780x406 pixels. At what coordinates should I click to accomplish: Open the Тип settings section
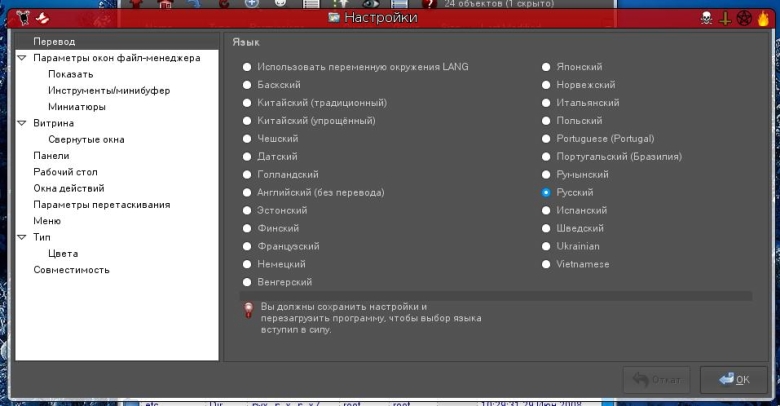click(x=42, y=237)
